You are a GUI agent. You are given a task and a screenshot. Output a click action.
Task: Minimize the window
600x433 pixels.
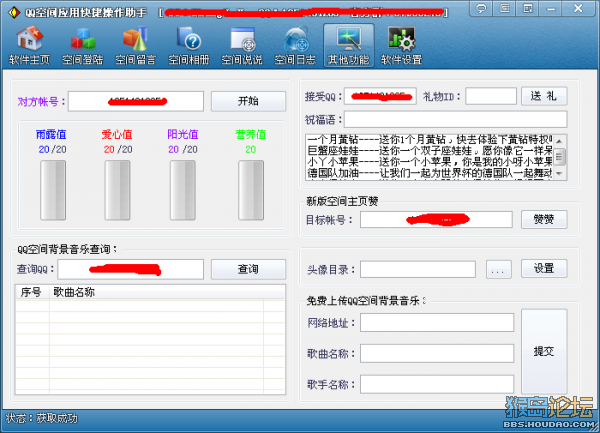(551, 8)
